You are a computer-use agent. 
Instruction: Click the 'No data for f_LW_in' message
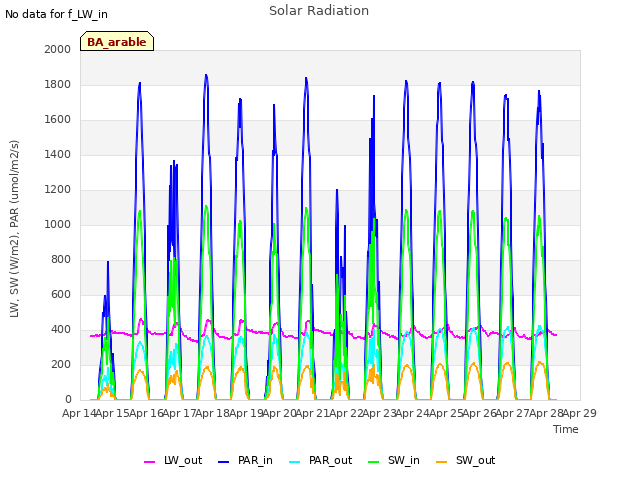coord(56,14)
